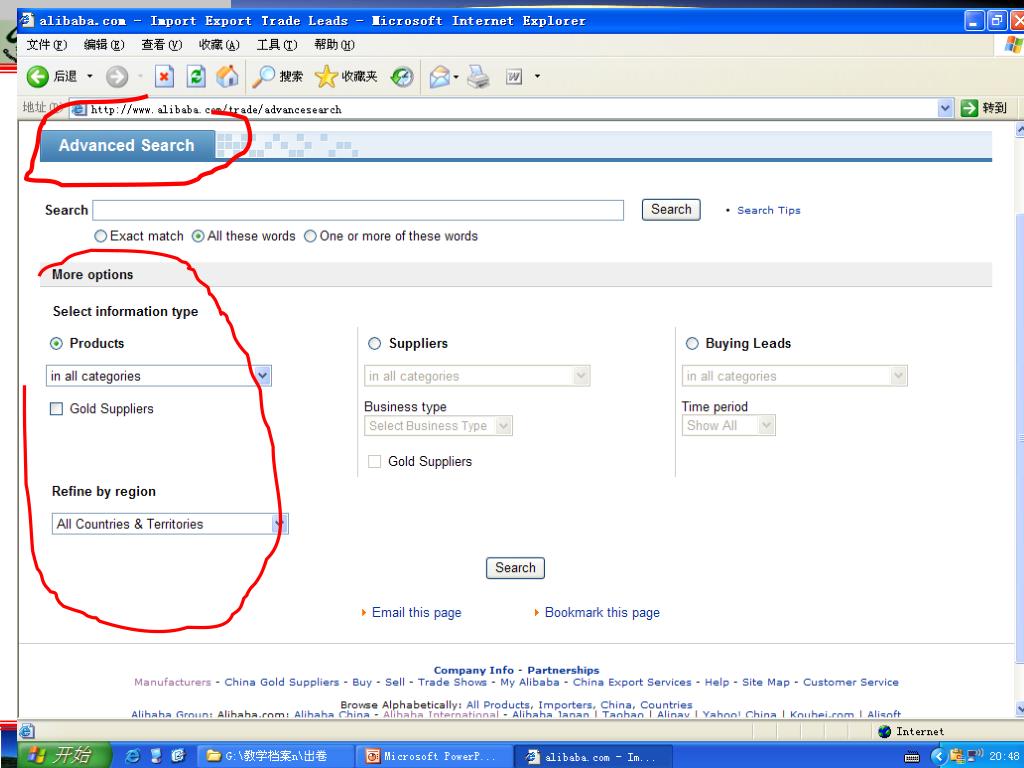Click the page icon in address bar
This screenshot has width=1024, height=768.
(x=79, y=109)
